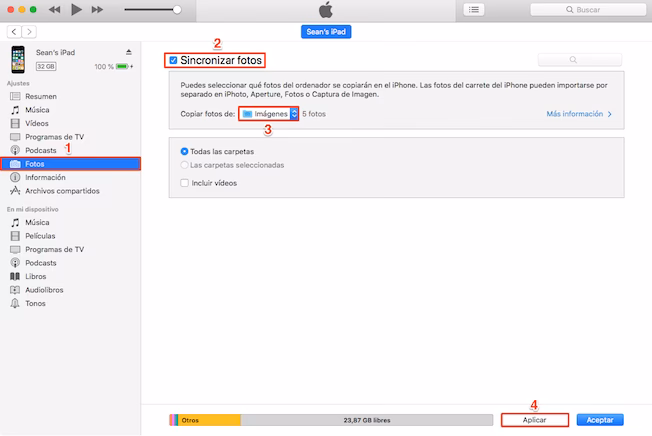Click the photos search field
Image resolution: width=652 pixels, height=436 pixels.
pyautogui.click(x=580, y=59)
